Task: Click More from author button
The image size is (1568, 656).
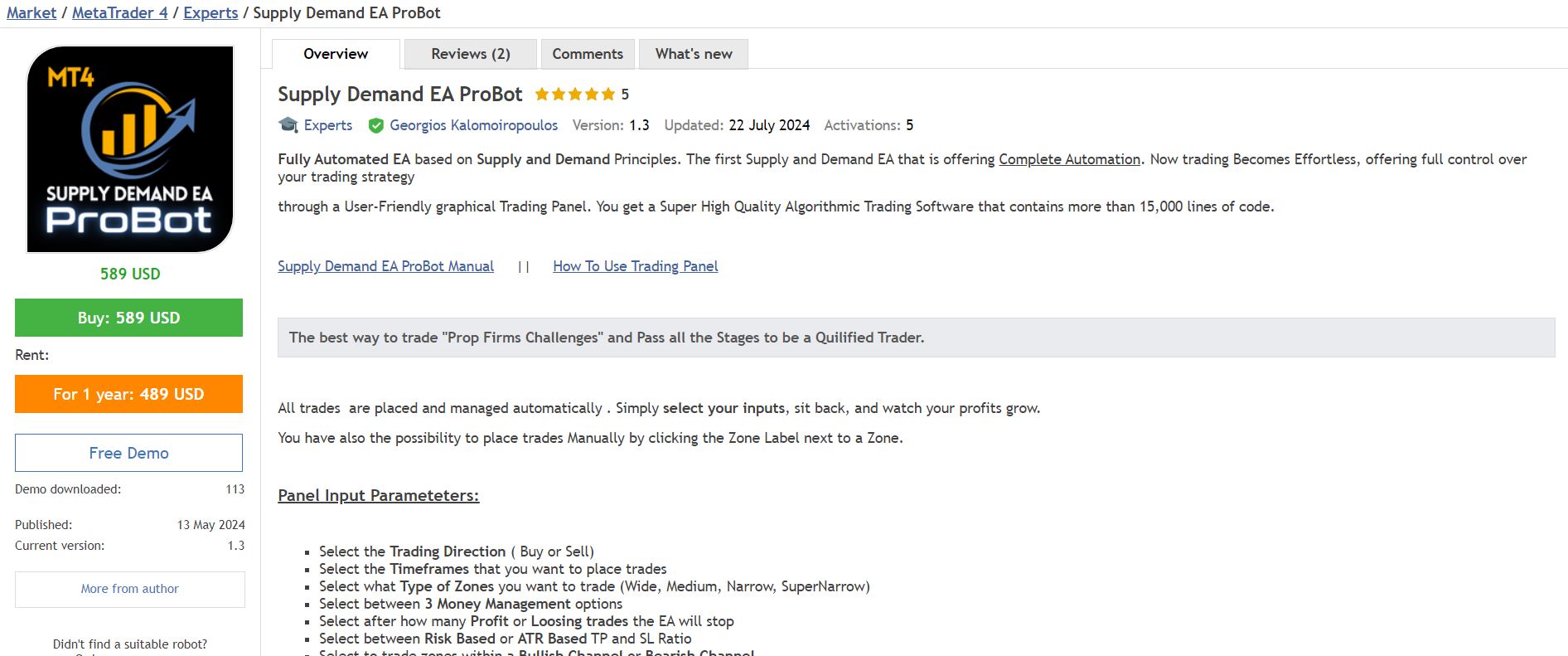Action: (x=129, y=589)
